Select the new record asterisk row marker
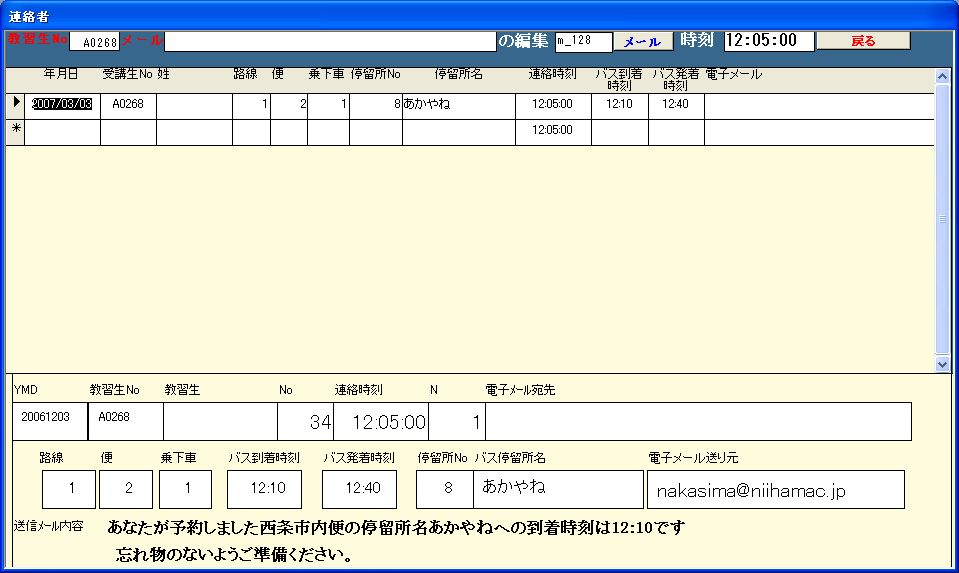959x573 pixels. (15, 130)
